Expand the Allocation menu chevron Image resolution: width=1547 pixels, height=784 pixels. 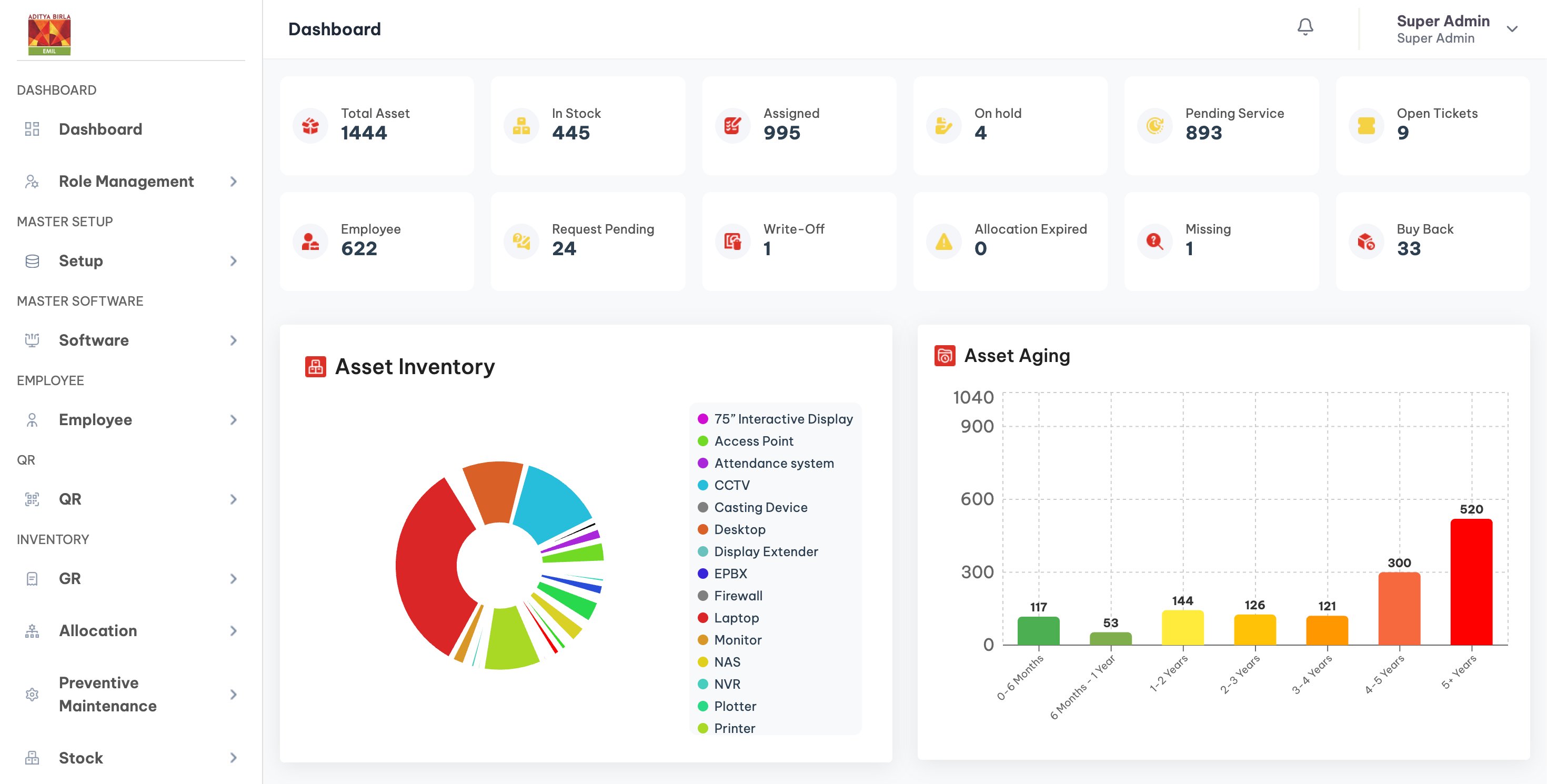tap(234, 630)
